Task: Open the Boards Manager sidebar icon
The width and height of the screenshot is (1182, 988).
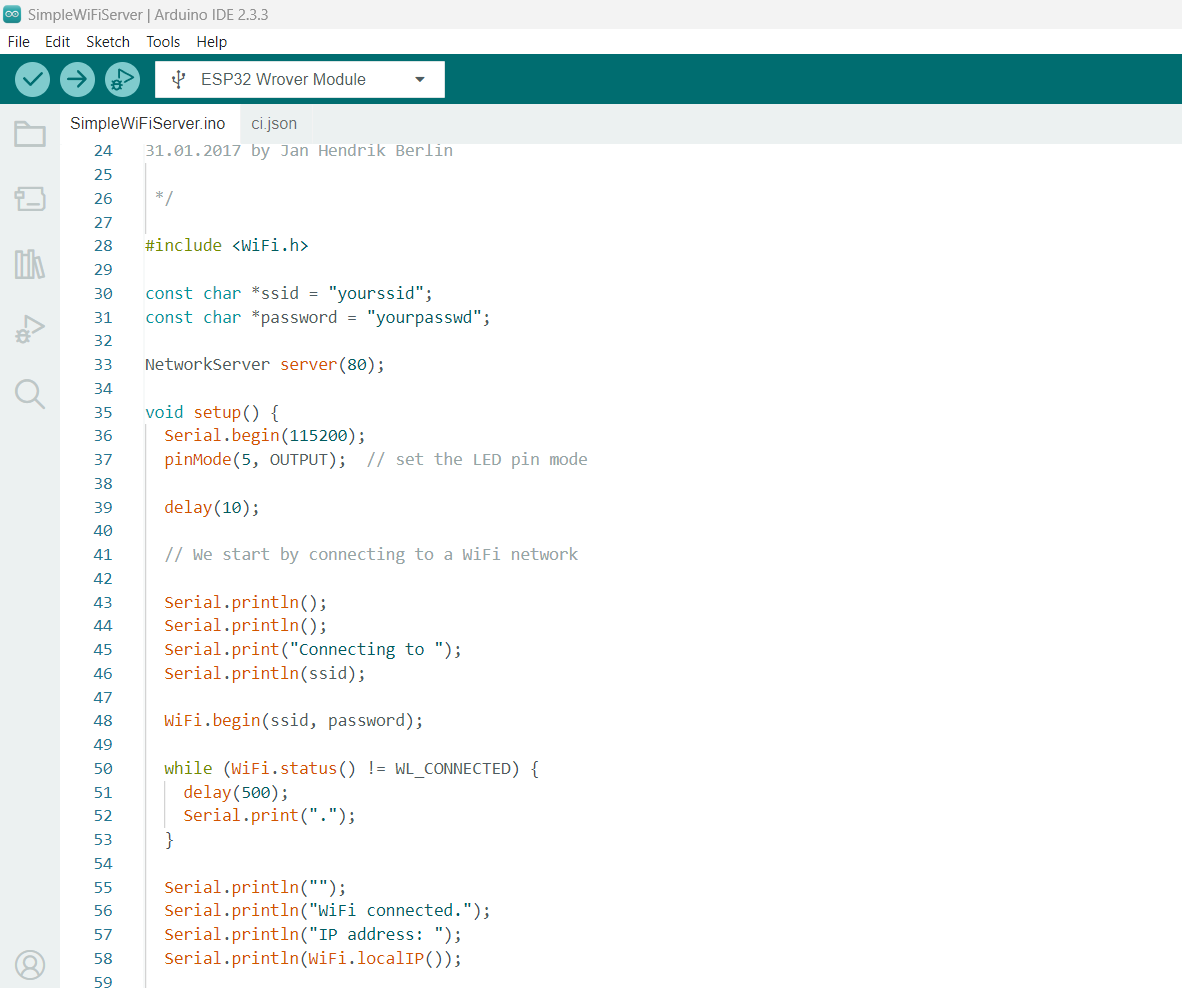Action: [x=30, y=199]
